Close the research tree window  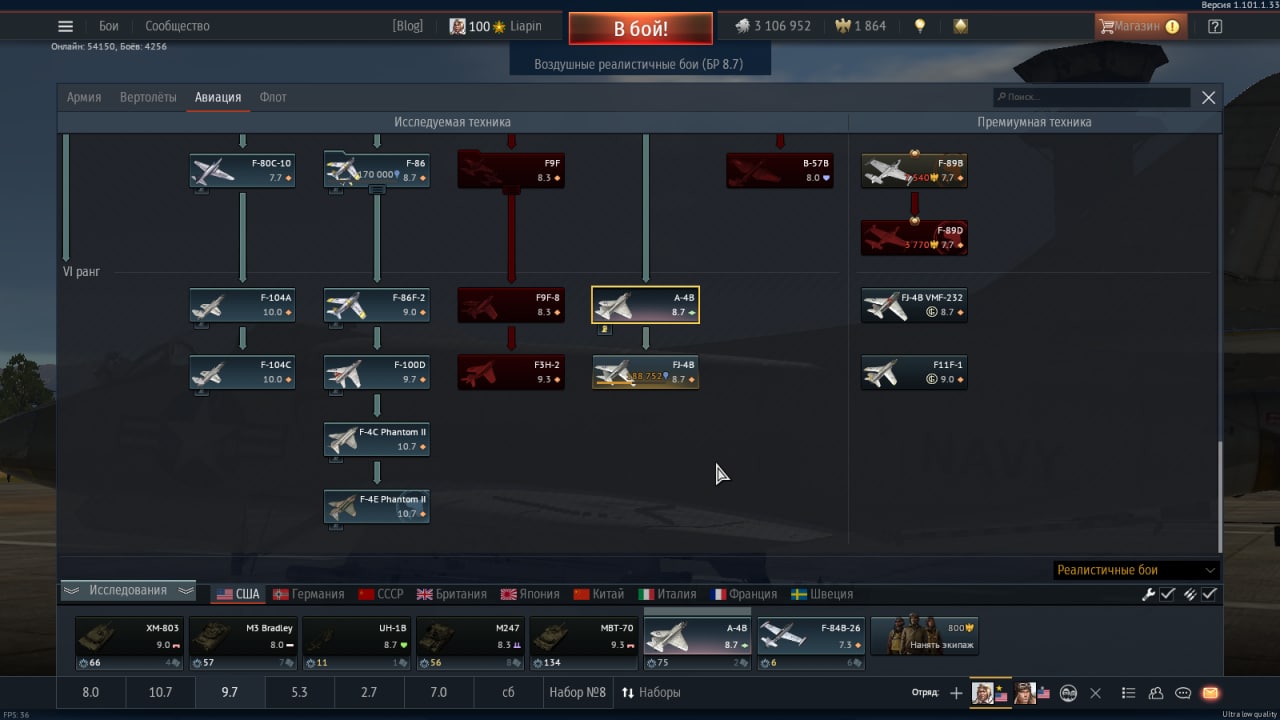point(1208,97)
